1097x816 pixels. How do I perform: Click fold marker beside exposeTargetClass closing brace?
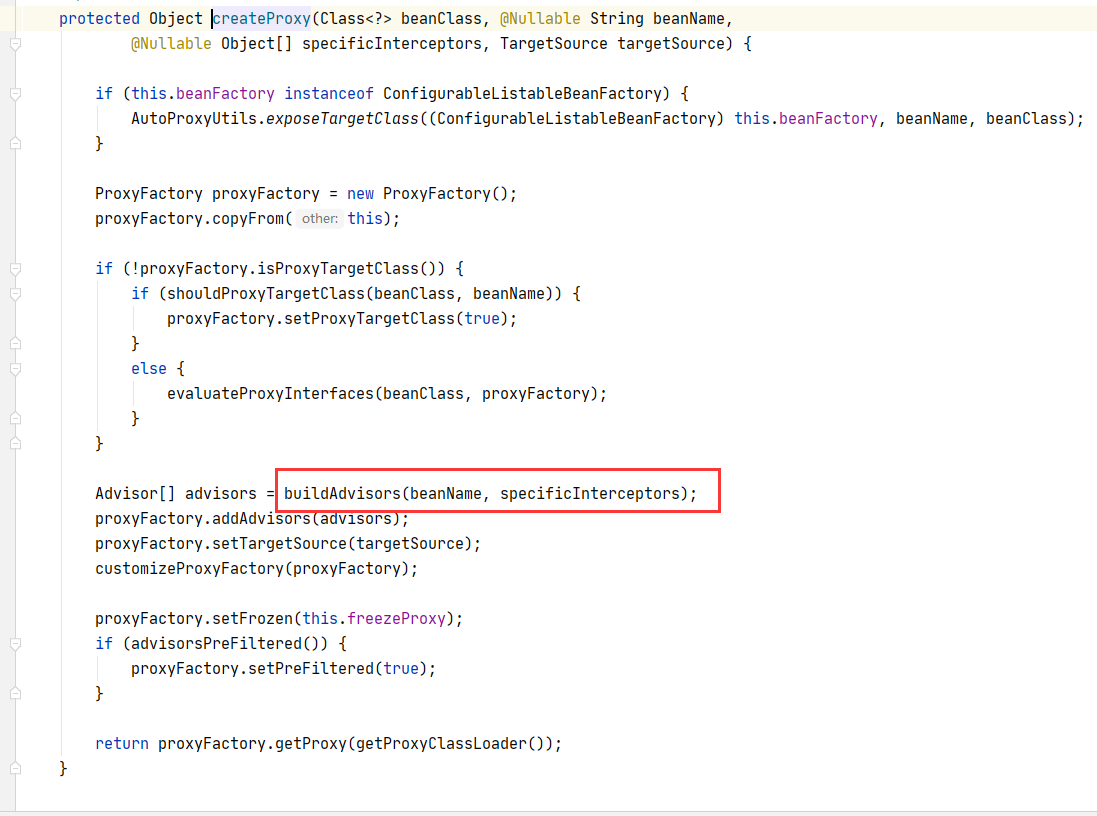[x=14, y=143]
